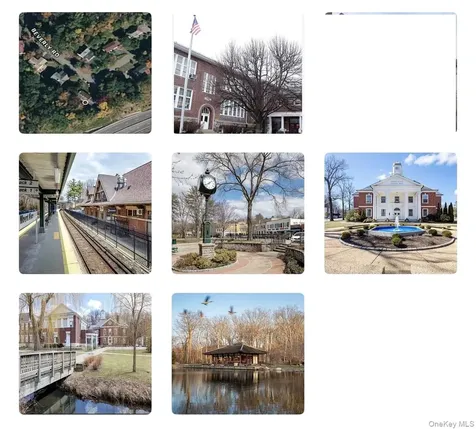Image resolution: width=476 pixels, height=429 pixels.
Task: Open the brick school with flagpole photo
Action: 238,73
